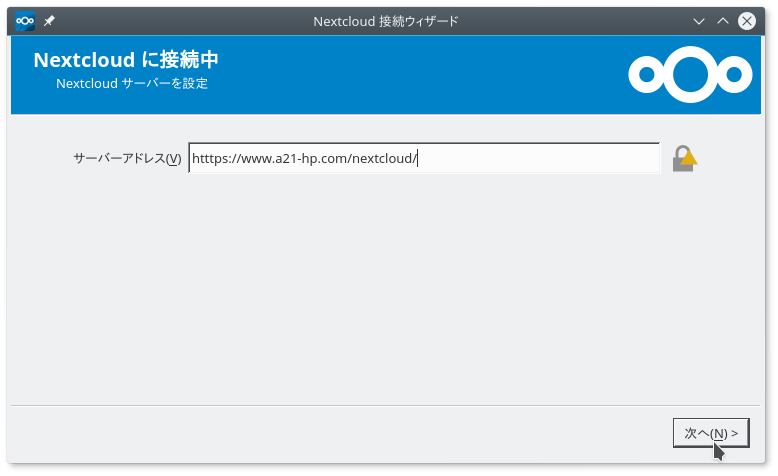Click the Nextcloud logo in the banner
Screen dimensions: 778x476
(x=690, y=74)
